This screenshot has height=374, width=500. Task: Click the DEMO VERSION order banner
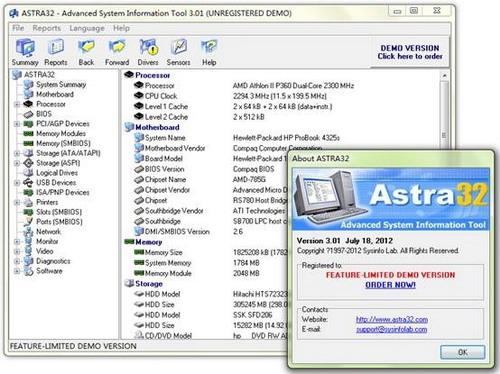[x=410, y=52]
